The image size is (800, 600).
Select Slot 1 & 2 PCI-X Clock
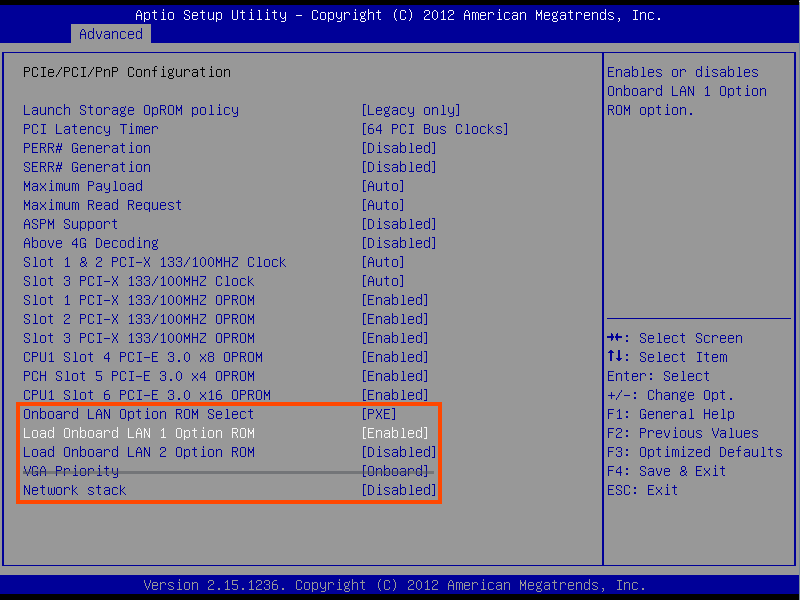[154, 262]
